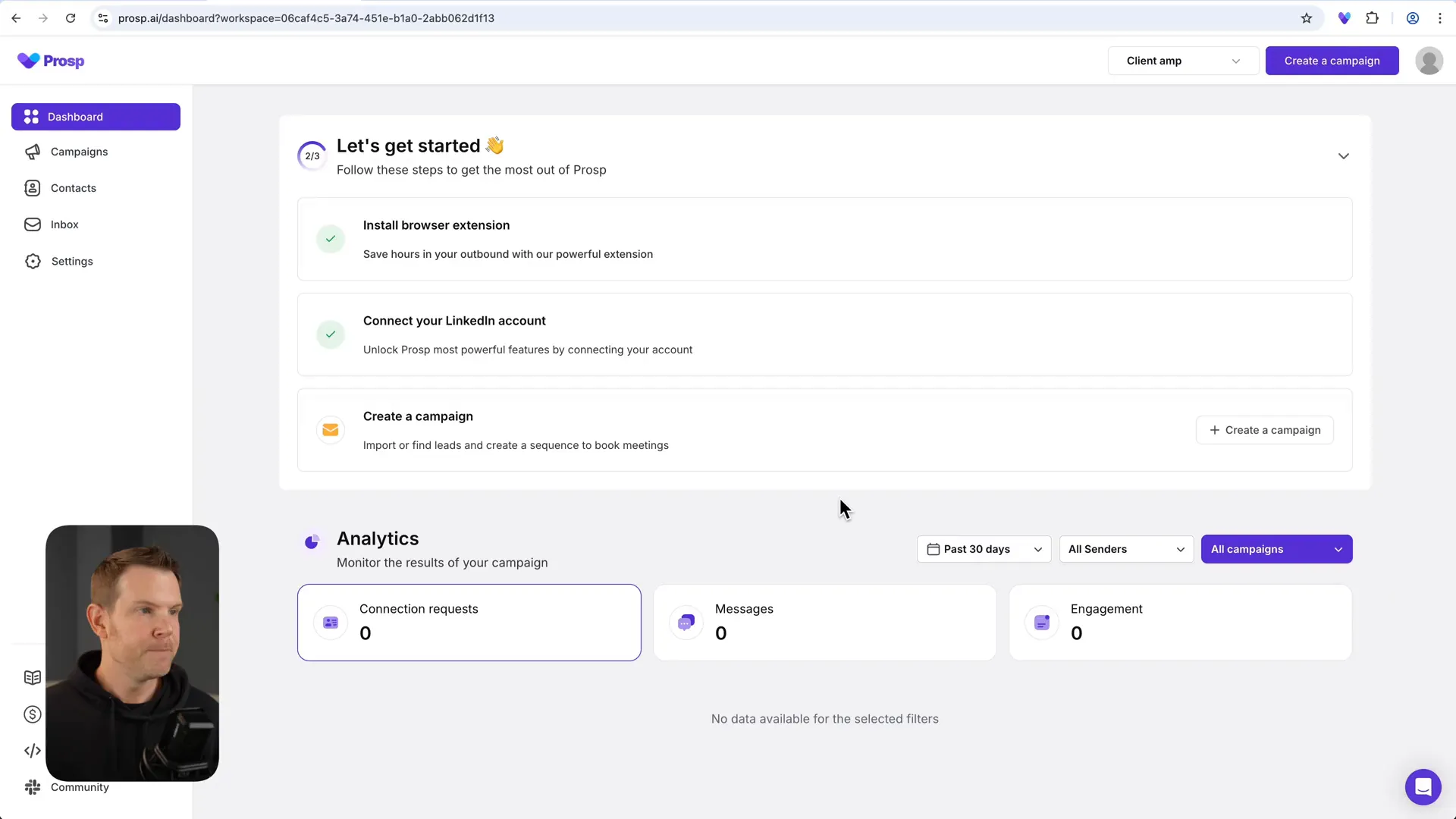Open the dollar sign billing icon
This screenshot has height=819, width=1456.
tap(33, 714)
